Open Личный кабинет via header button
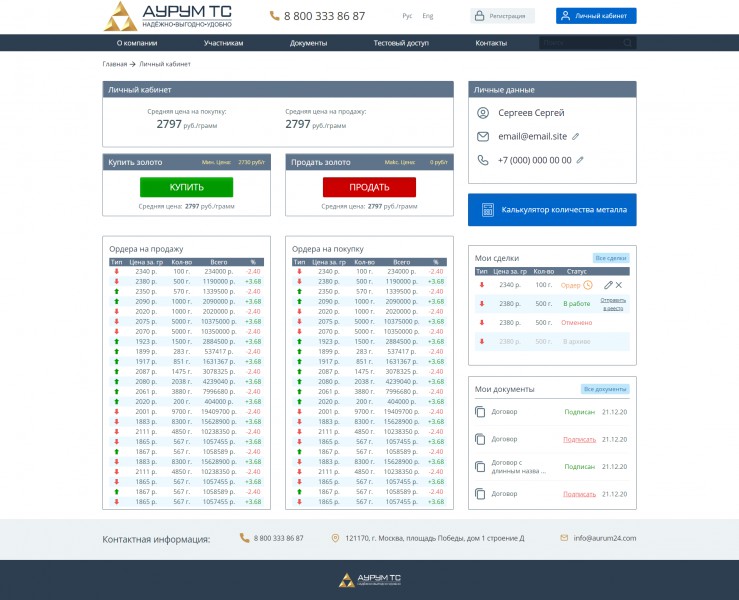Image resolution: width=739 pixels, height=600 pixels. 596,16
